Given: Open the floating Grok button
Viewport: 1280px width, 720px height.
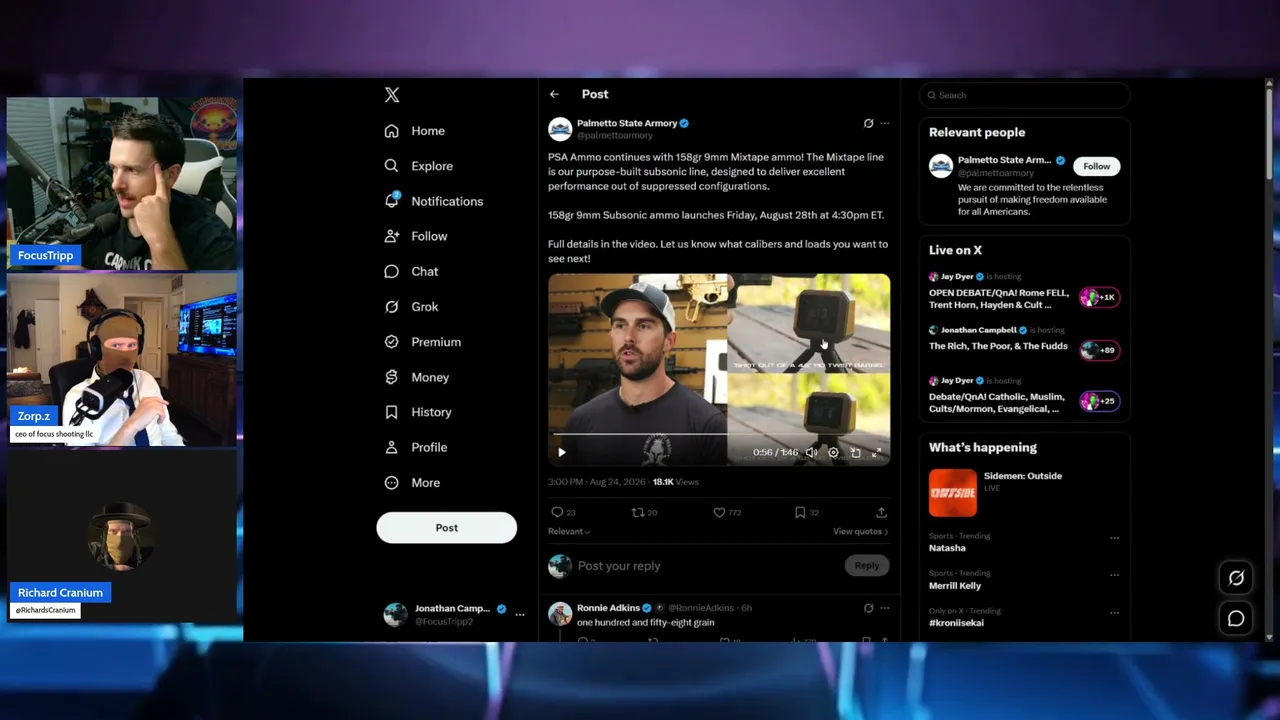Looking at the screenshot, I should 1236,578.
